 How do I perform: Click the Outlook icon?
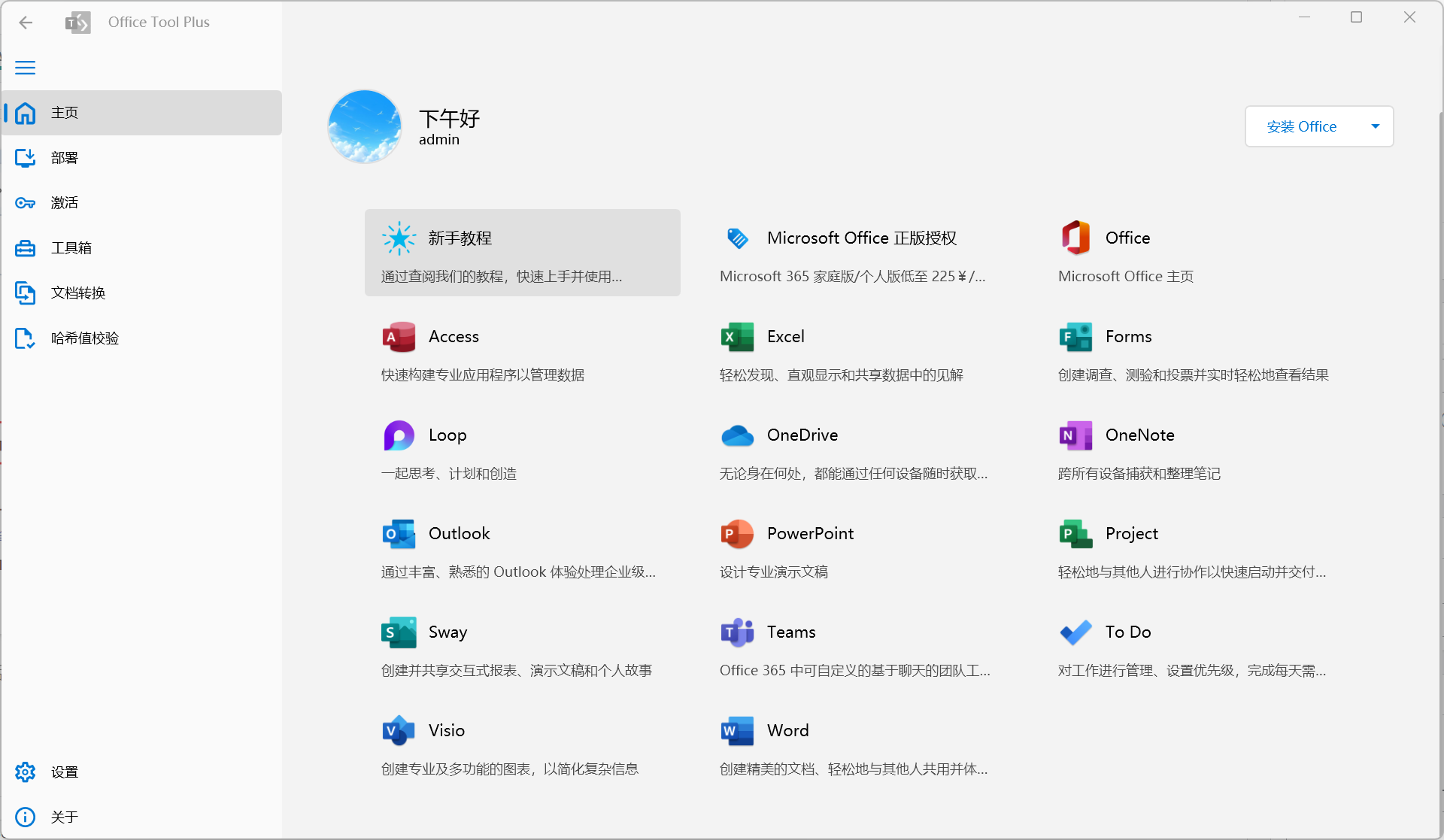pyautogui.click(x=399, y=534)
